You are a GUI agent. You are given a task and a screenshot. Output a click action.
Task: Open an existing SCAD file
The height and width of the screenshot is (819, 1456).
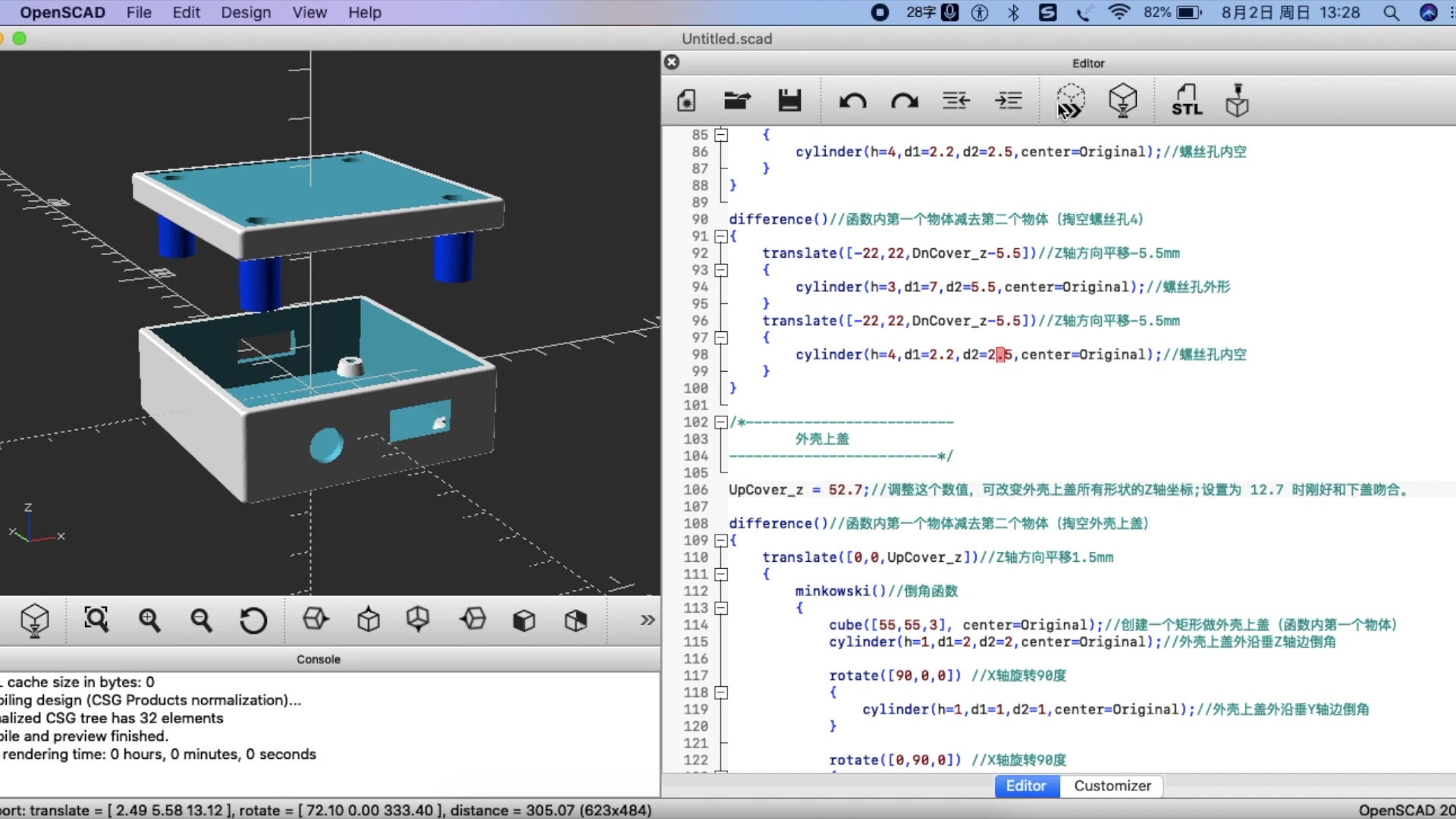pos(736,100)
